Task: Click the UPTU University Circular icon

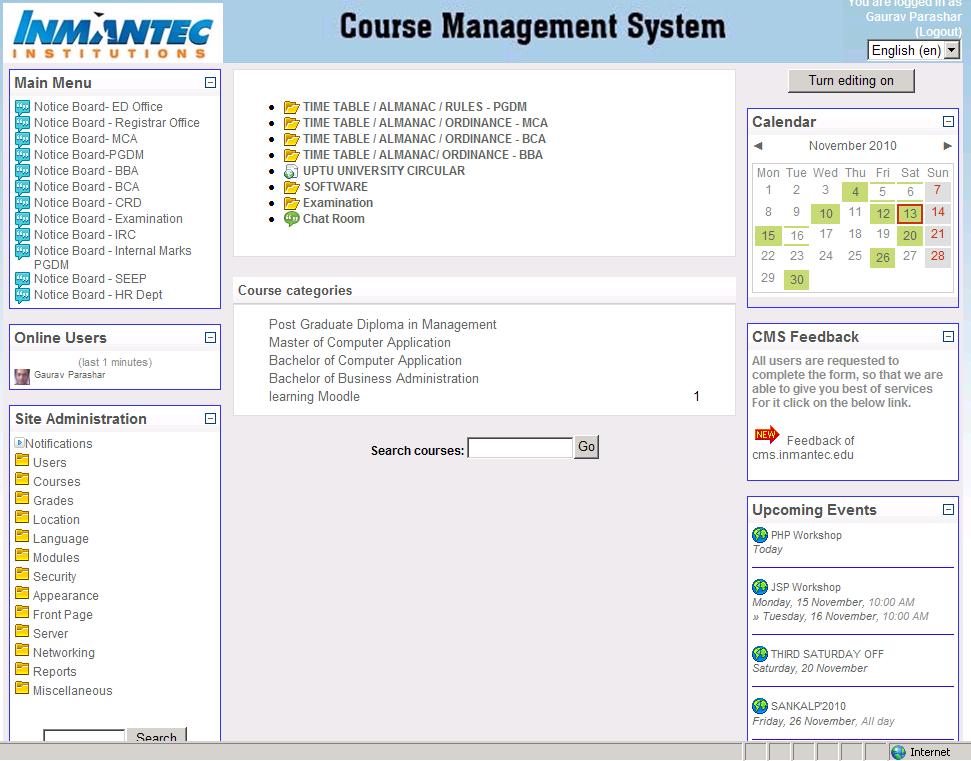Action: tap(291, 171)
